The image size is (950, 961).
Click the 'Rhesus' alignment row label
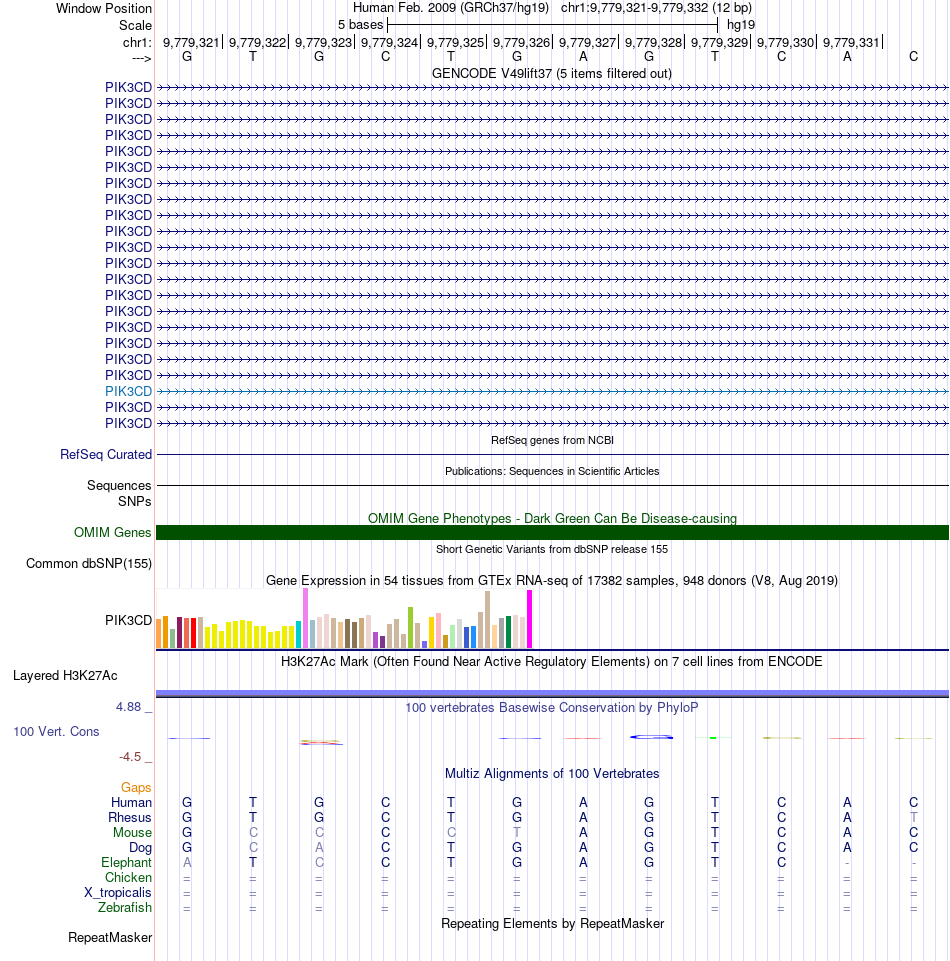pyautogui.click(x=130, y=818)
